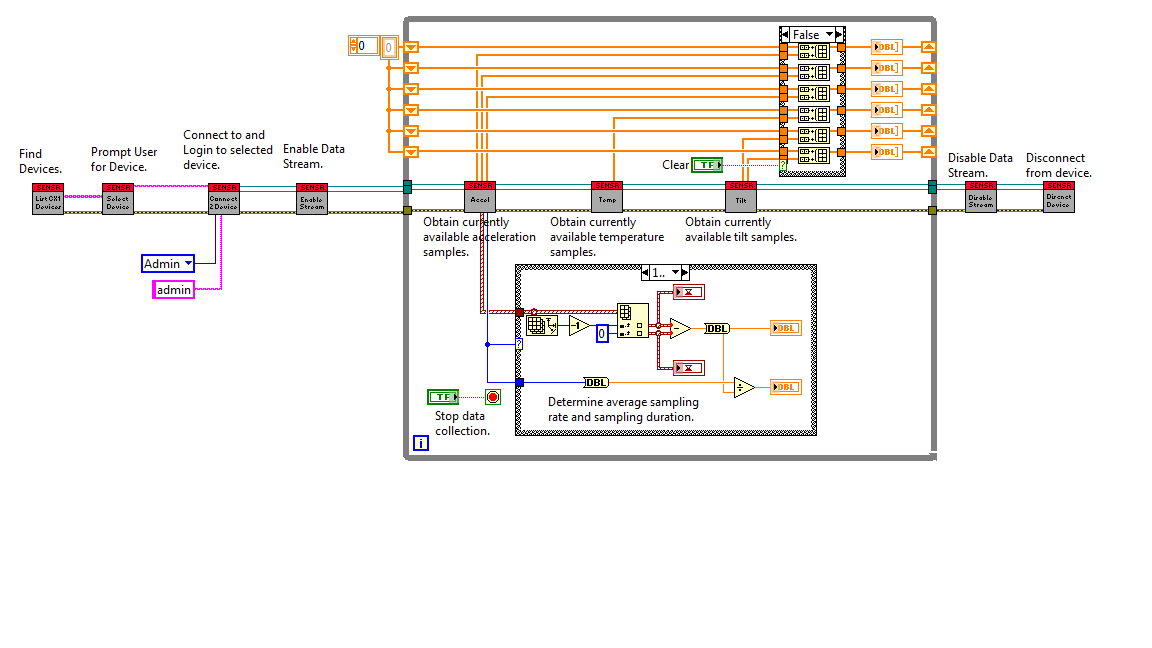Toggle the Clear boolean control terminal
Image resolution: width=1152 pixels, height=648 pixels.
pyautogui.click(x=708, y=165)
